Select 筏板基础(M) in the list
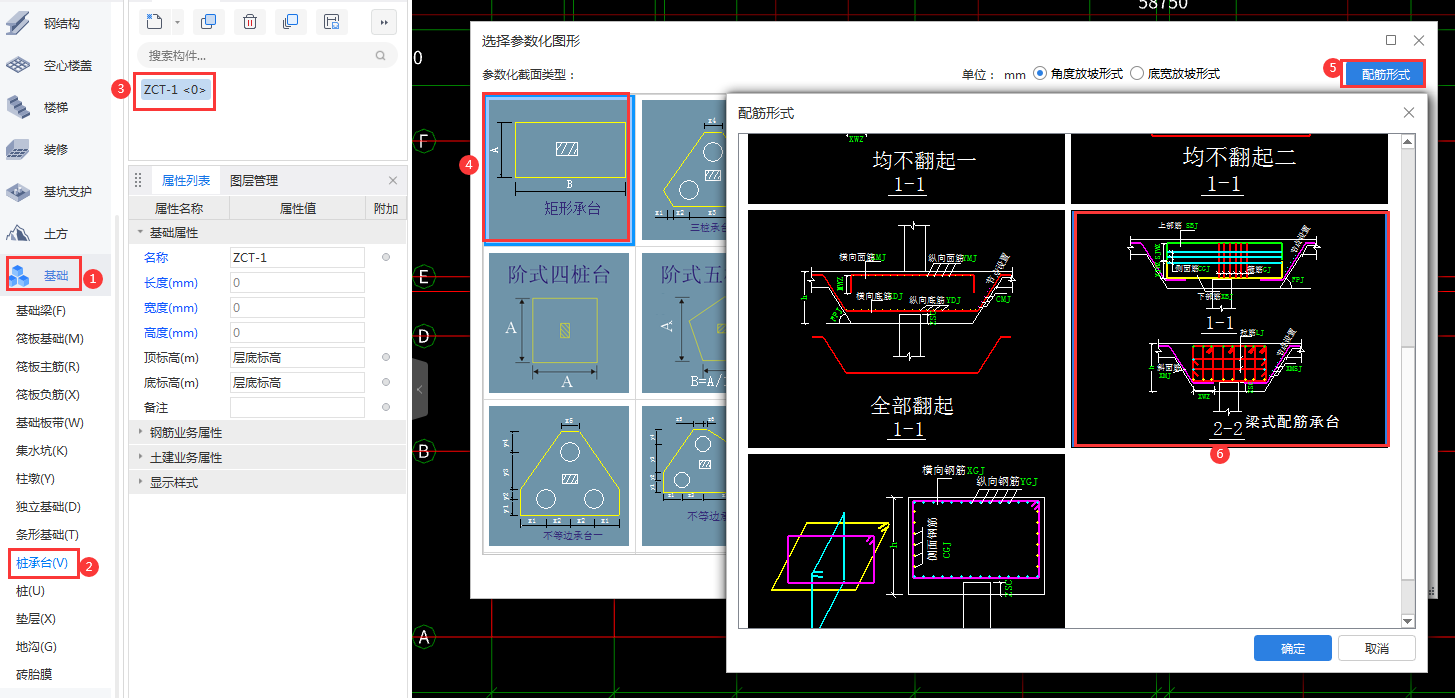 pyautogui.click(x=50, y=339)
